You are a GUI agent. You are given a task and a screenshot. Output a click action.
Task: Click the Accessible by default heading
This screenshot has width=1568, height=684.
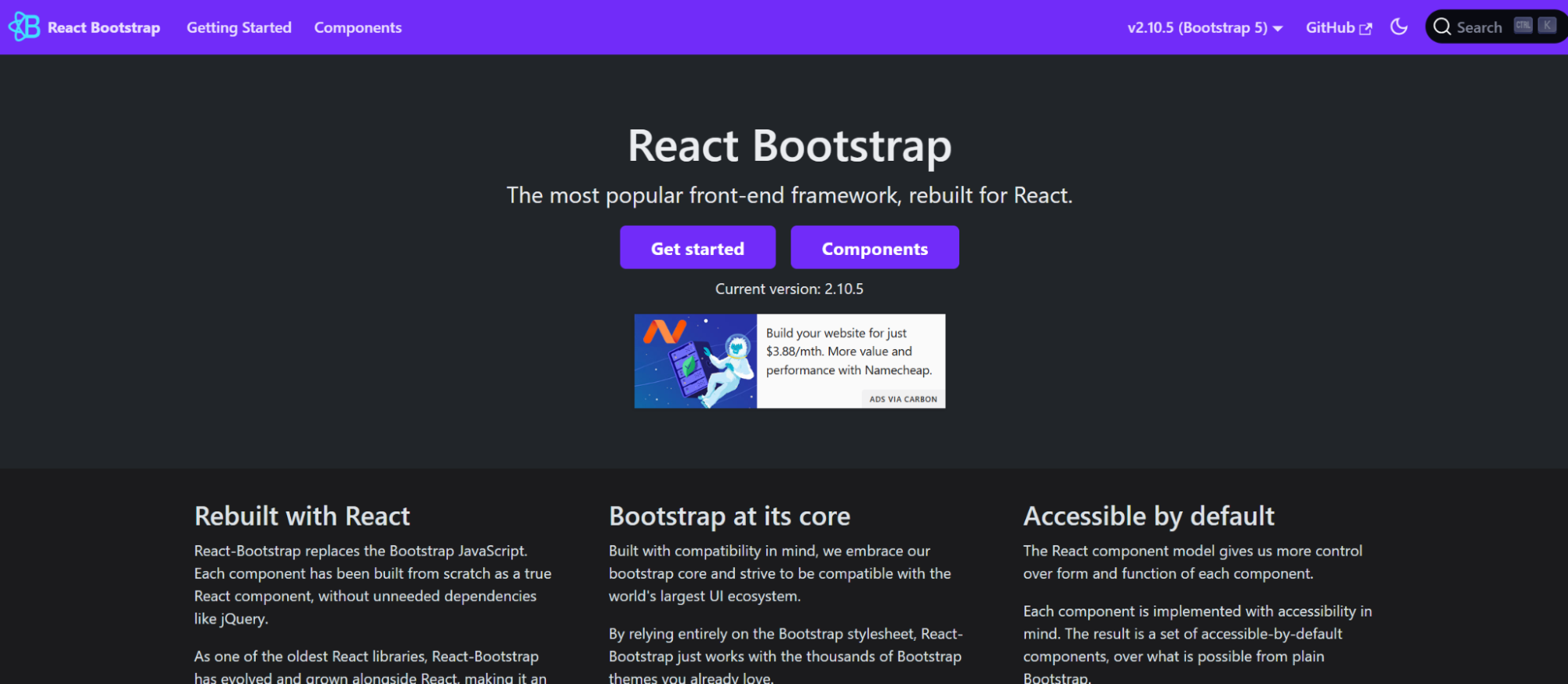[x=1148, y=516]
